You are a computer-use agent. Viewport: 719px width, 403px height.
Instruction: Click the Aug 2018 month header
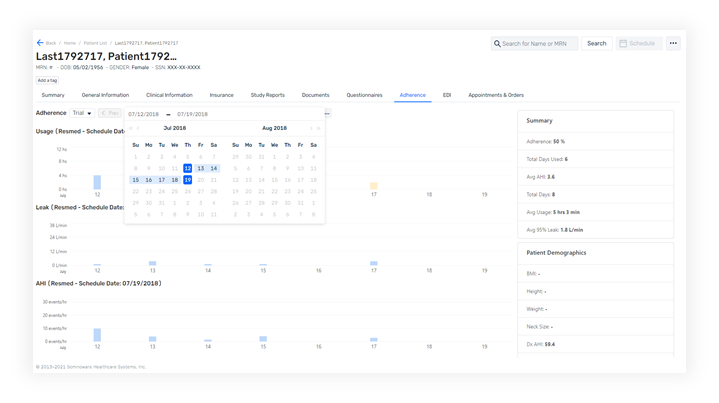click(274, 128)
